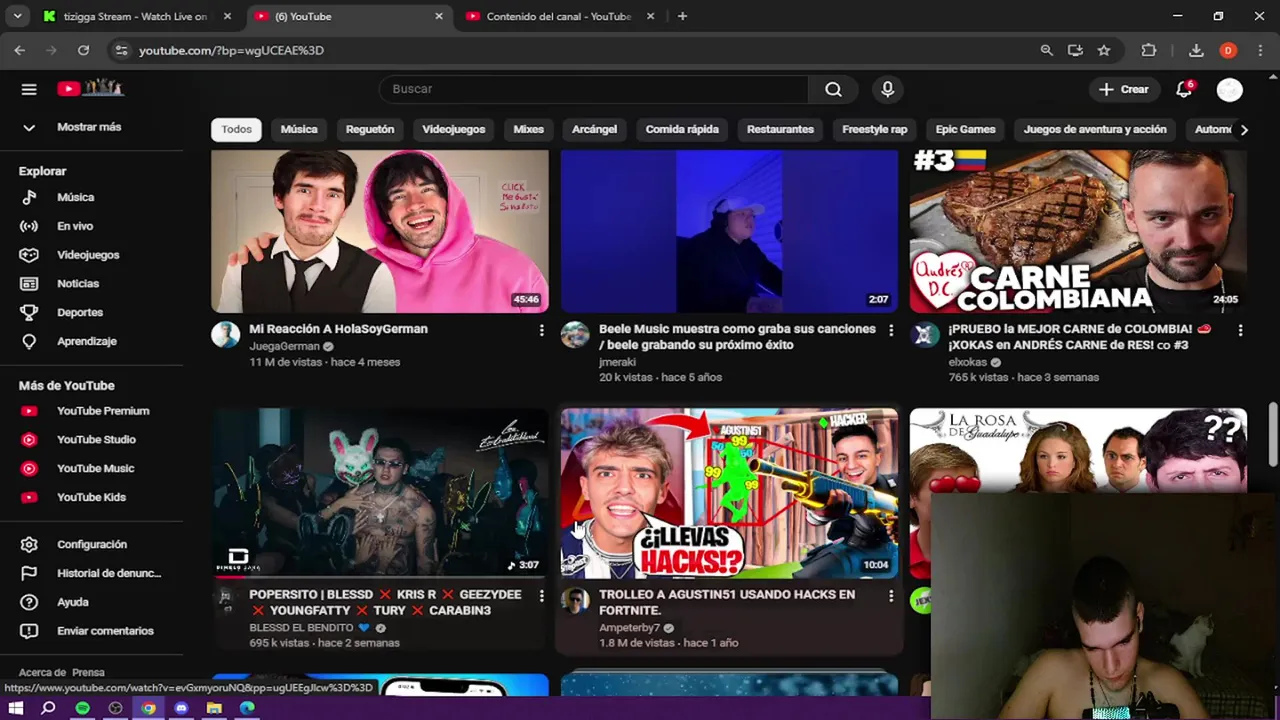Image resolution: width=1280 pixels, height=720 pixels.
Task: Open Windows taskbar search
Action: [48, 708]
